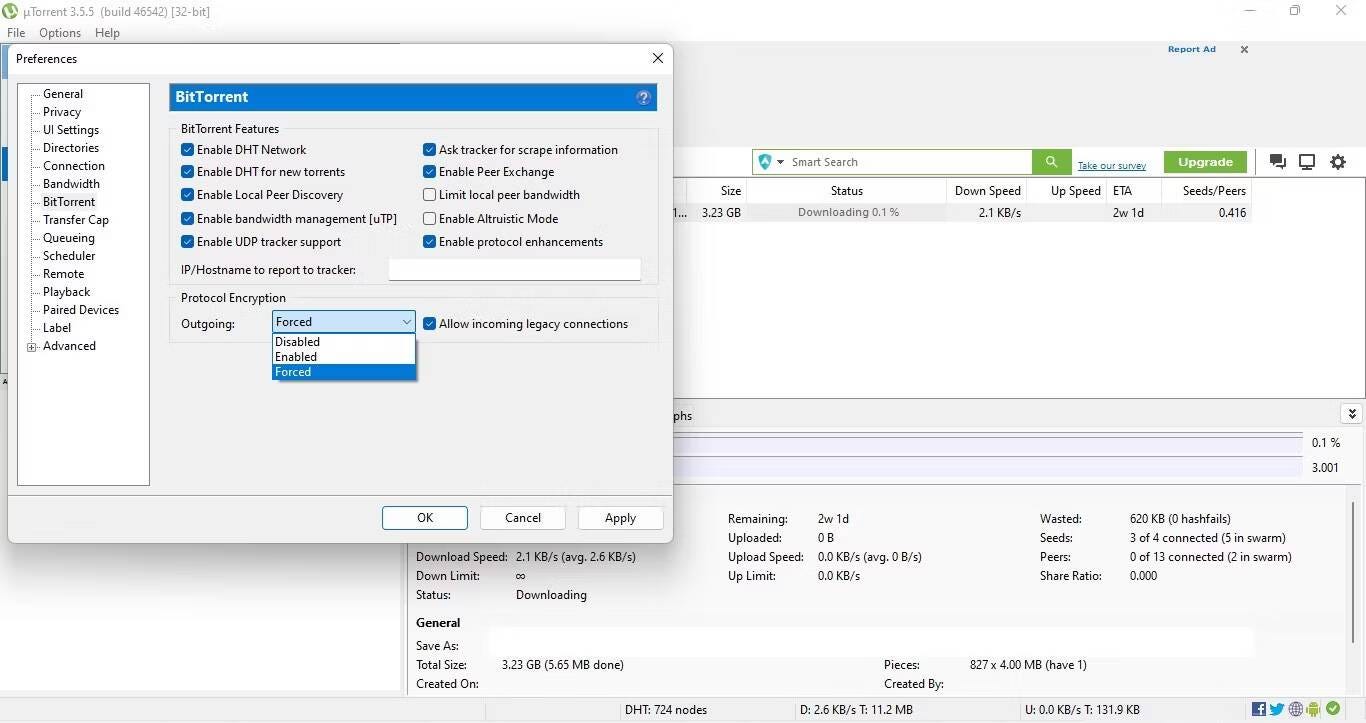Open uTorrent settings via gear icon
Screen dimensions: 1366x723
pos(1338,161)
